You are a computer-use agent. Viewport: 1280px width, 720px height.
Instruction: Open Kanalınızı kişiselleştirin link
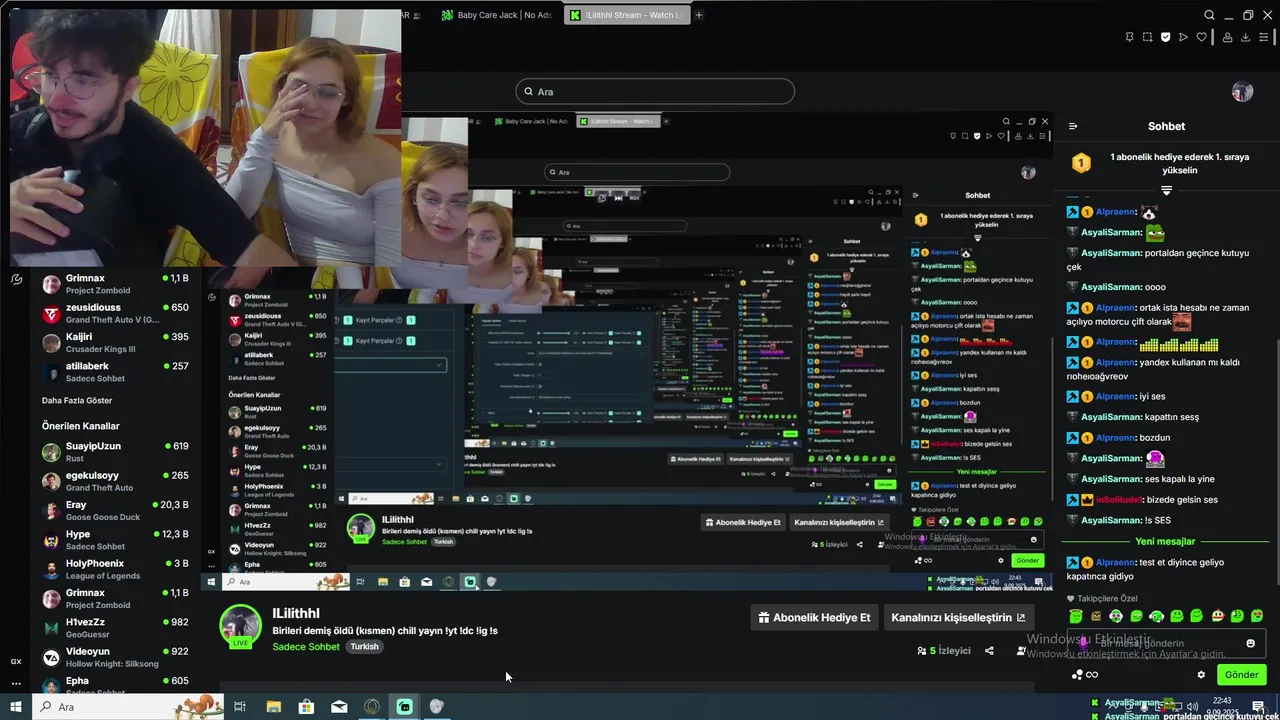[958, 618]
